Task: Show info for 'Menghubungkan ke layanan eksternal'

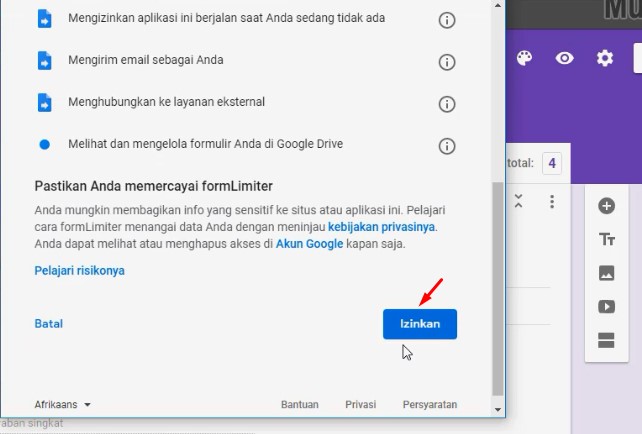Action: pos(447,104)
